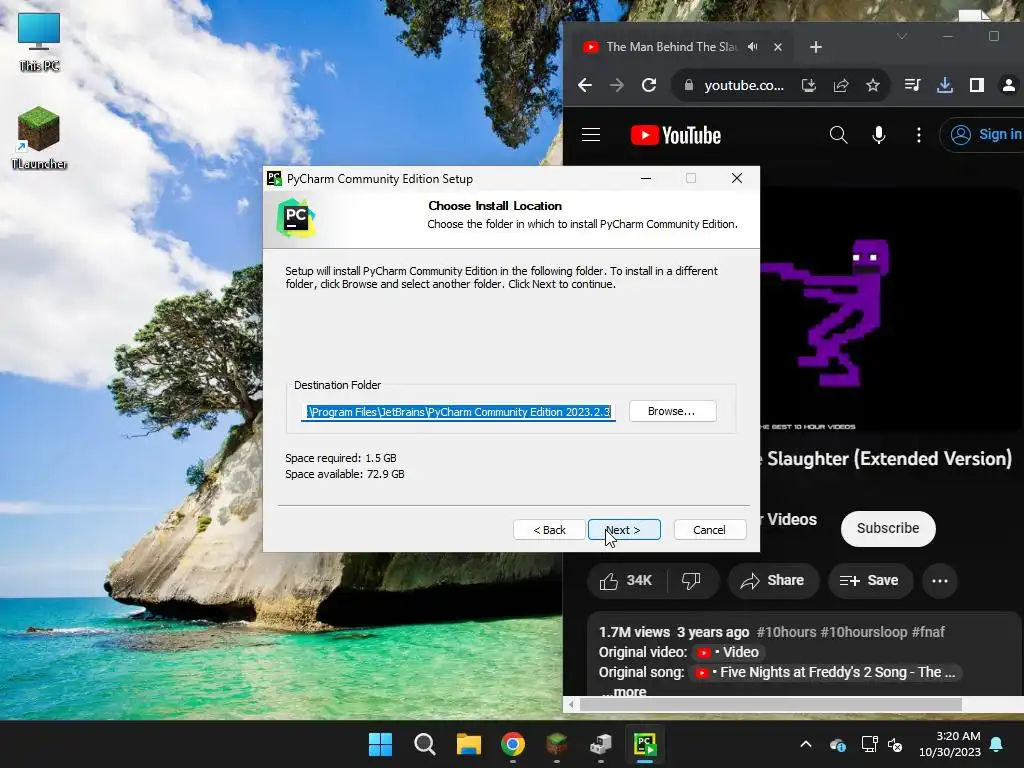Go back in Chrome
1024x768 pixels.
[585, 85]
